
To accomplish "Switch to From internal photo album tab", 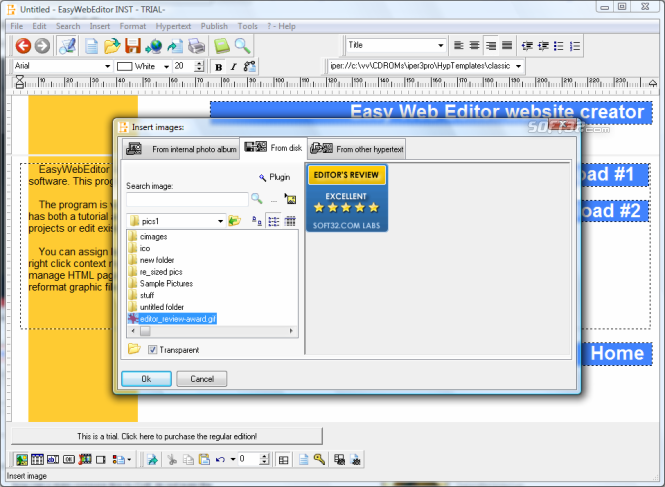I will 181,149.
